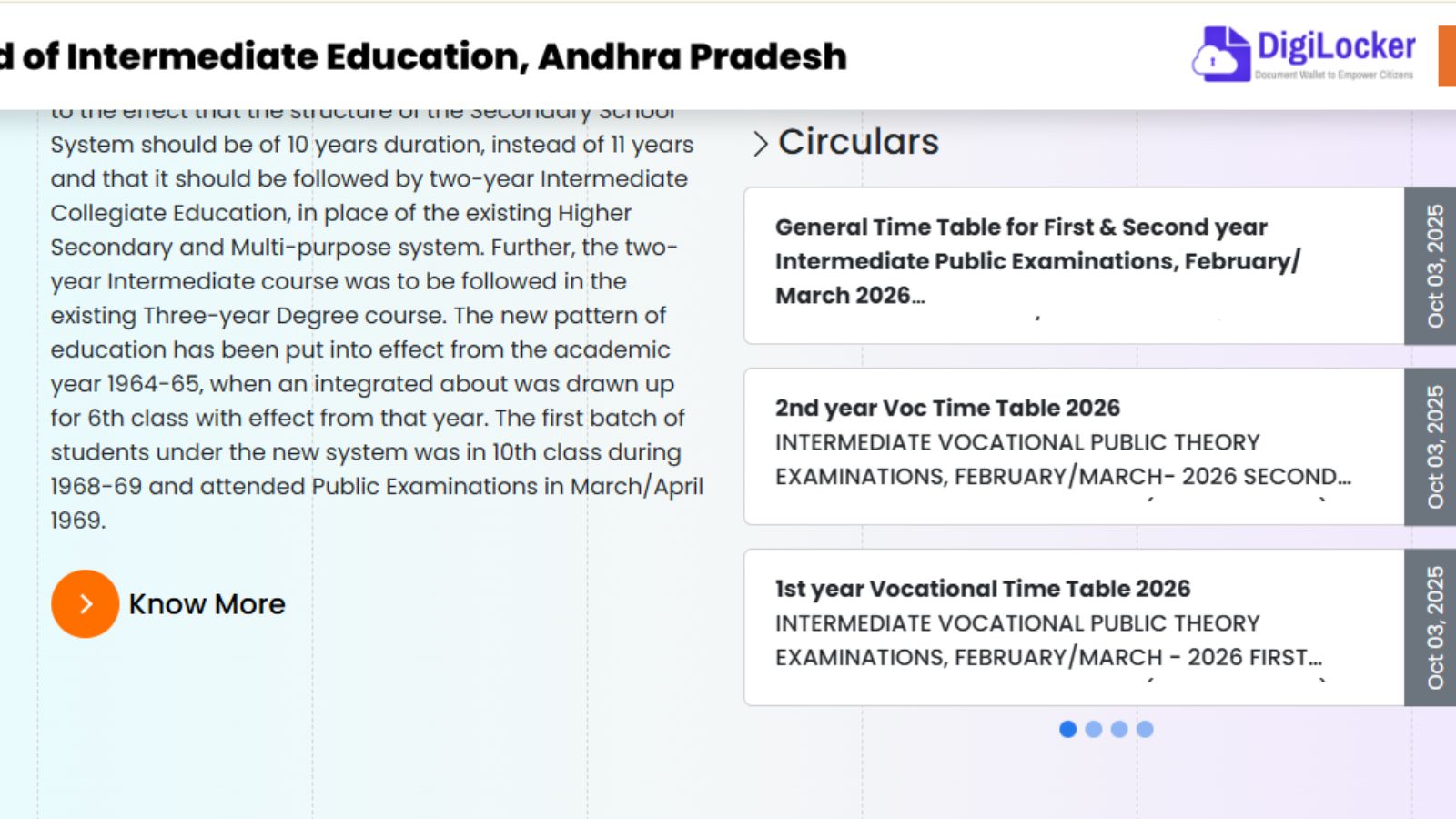
Task: Select the first carousel pagination dot
Action: pyautogui.click(x=1068, y=729)
